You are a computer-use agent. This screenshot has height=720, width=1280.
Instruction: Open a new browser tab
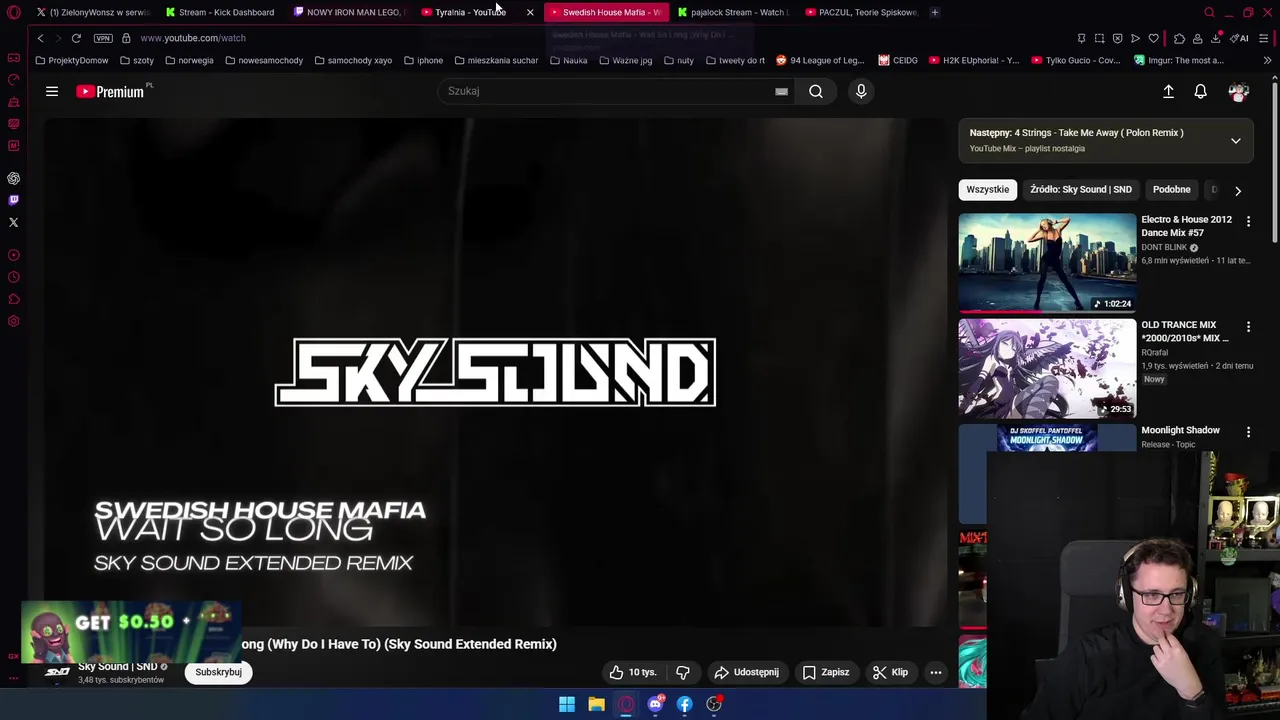point(934,12)
